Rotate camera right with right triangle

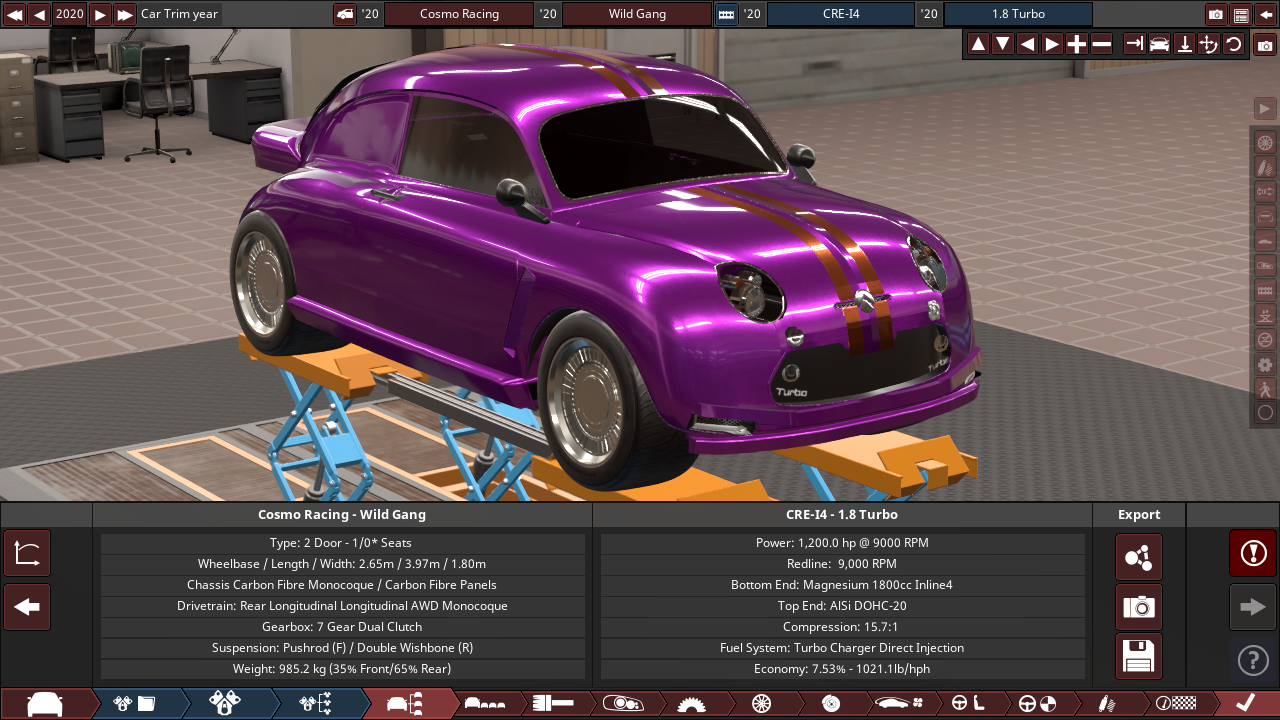[1052, 44]
